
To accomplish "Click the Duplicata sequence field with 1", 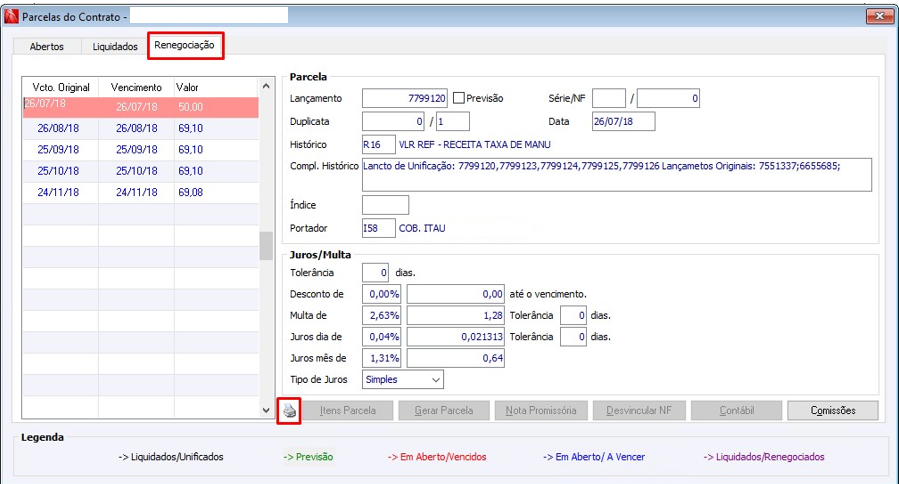I will click(453, 122).
